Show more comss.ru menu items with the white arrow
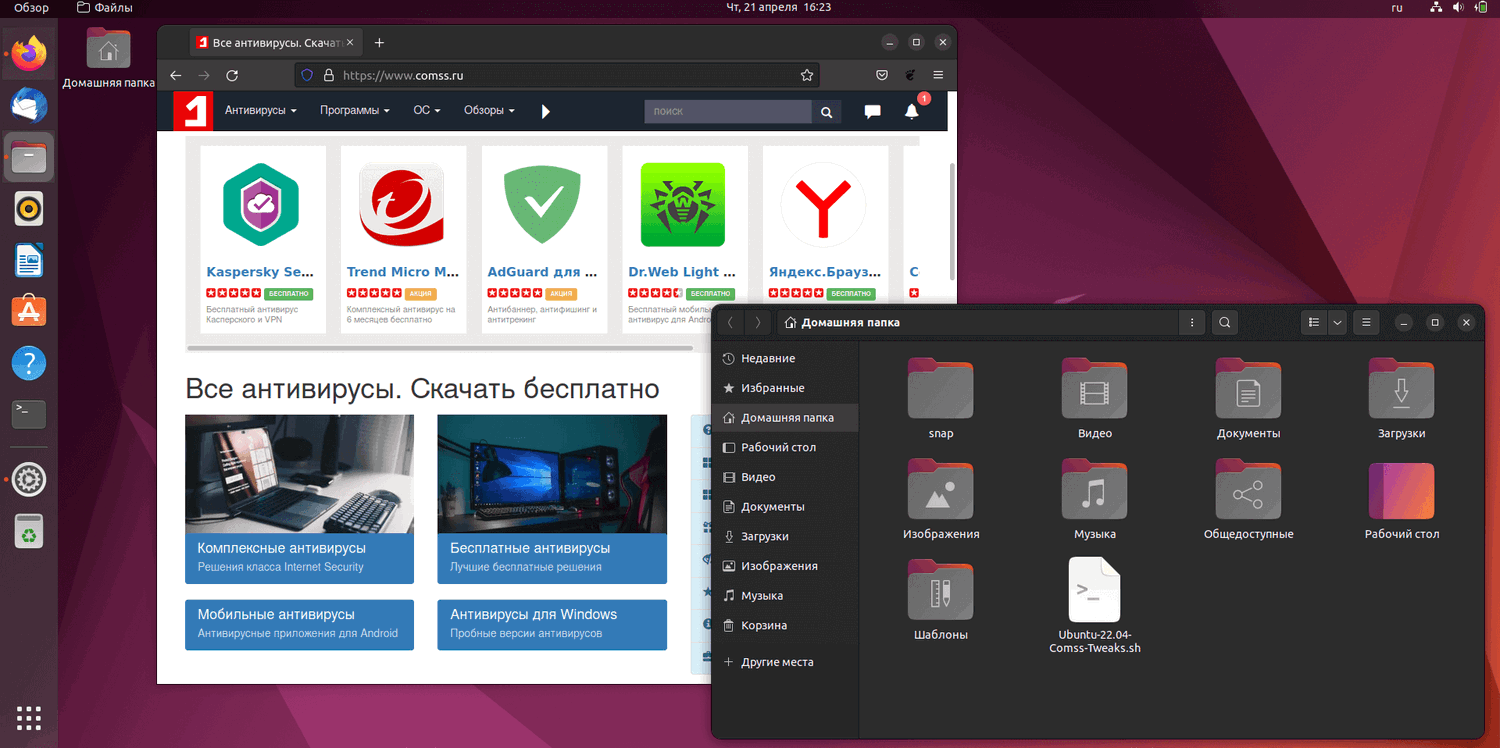Screen dimensions: 1500x748 point(546,112)
